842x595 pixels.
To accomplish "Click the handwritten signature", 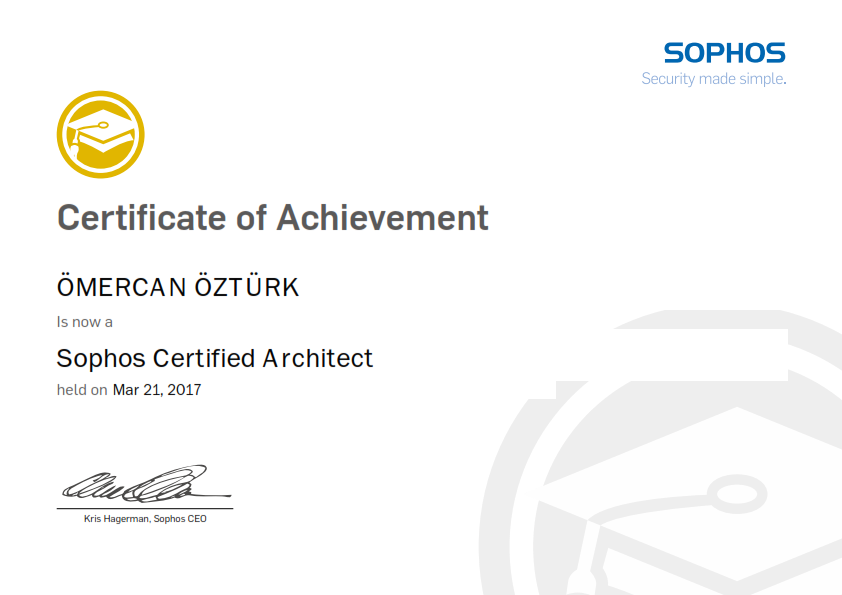I will [x=146, y=484].
